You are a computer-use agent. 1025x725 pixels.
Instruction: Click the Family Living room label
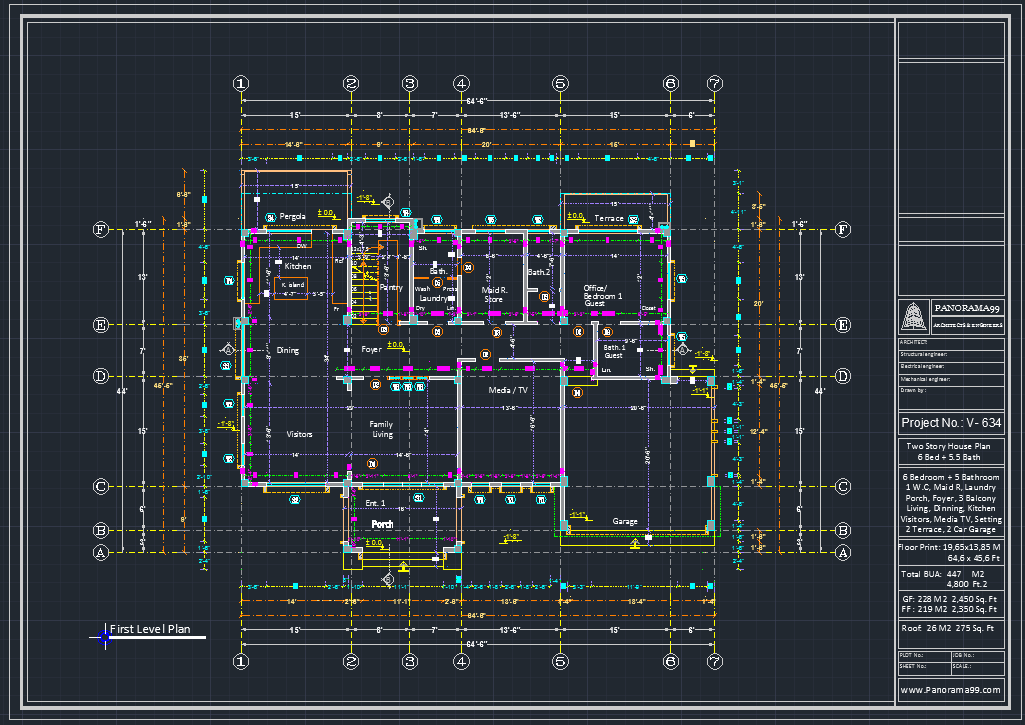381,430
